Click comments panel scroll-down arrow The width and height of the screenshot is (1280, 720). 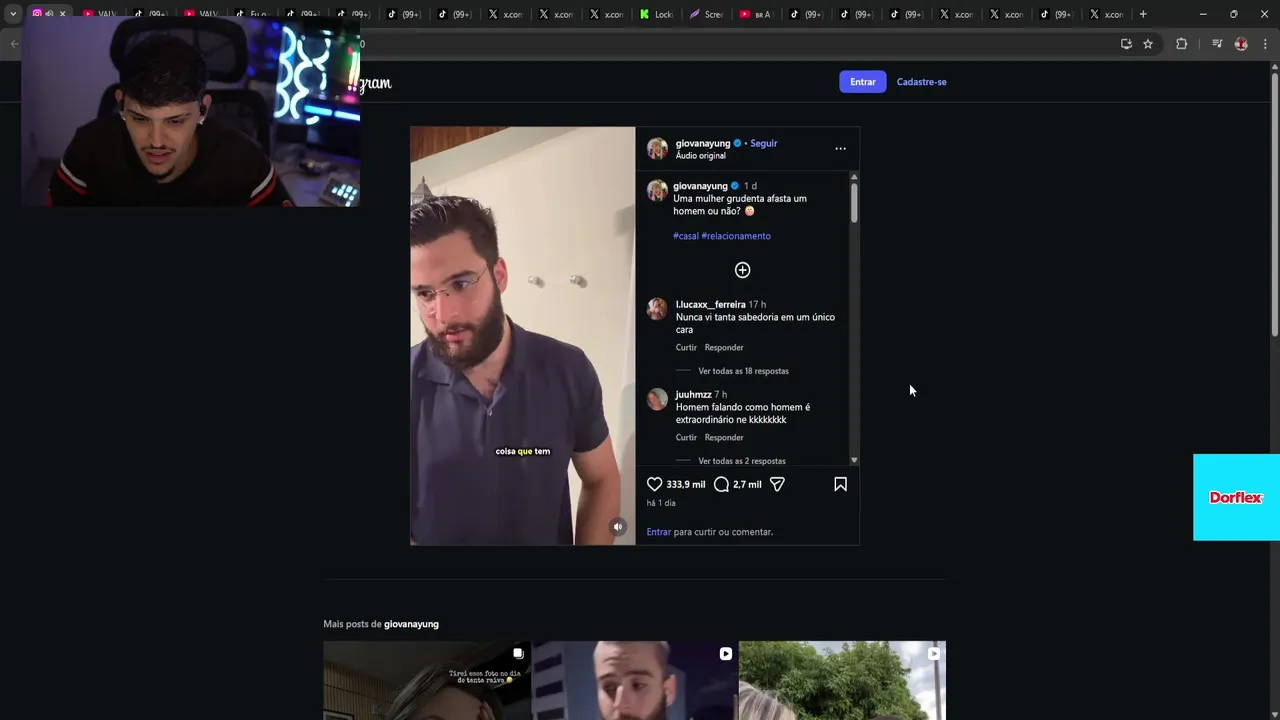[x=854, y=460]
